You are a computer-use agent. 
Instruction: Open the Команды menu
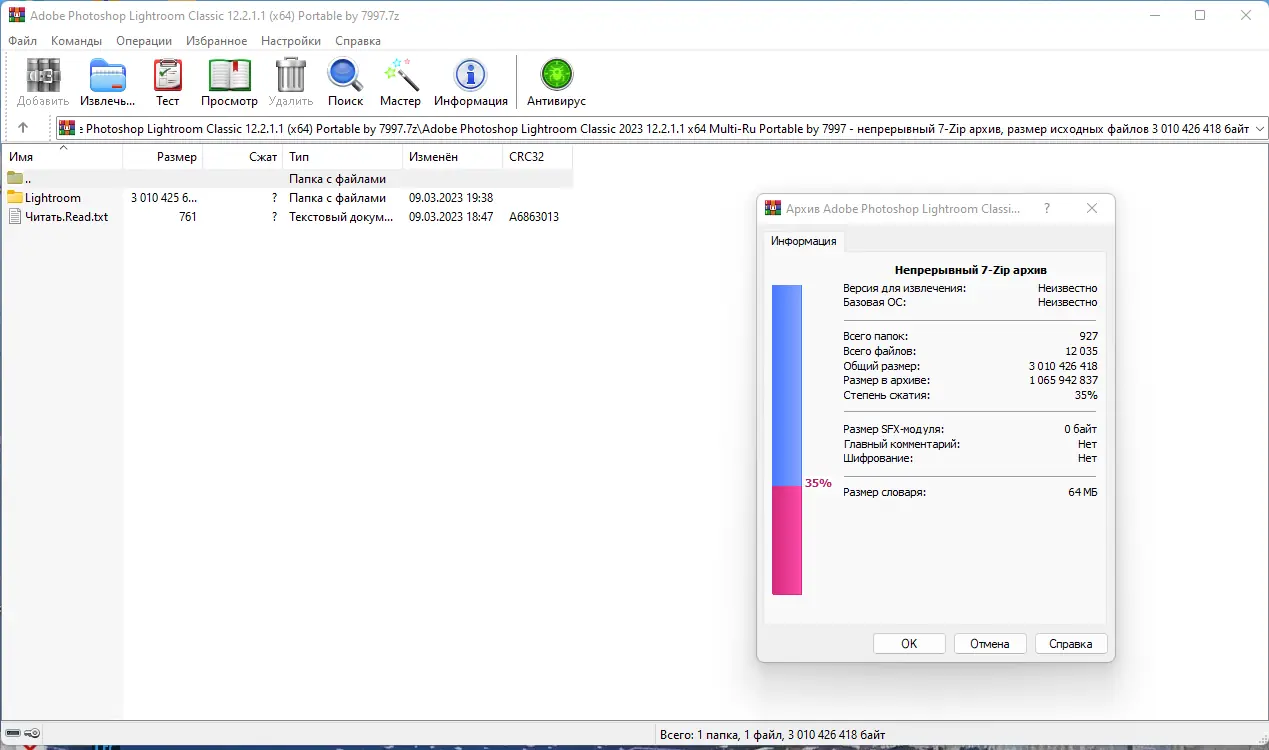[77, 41]
